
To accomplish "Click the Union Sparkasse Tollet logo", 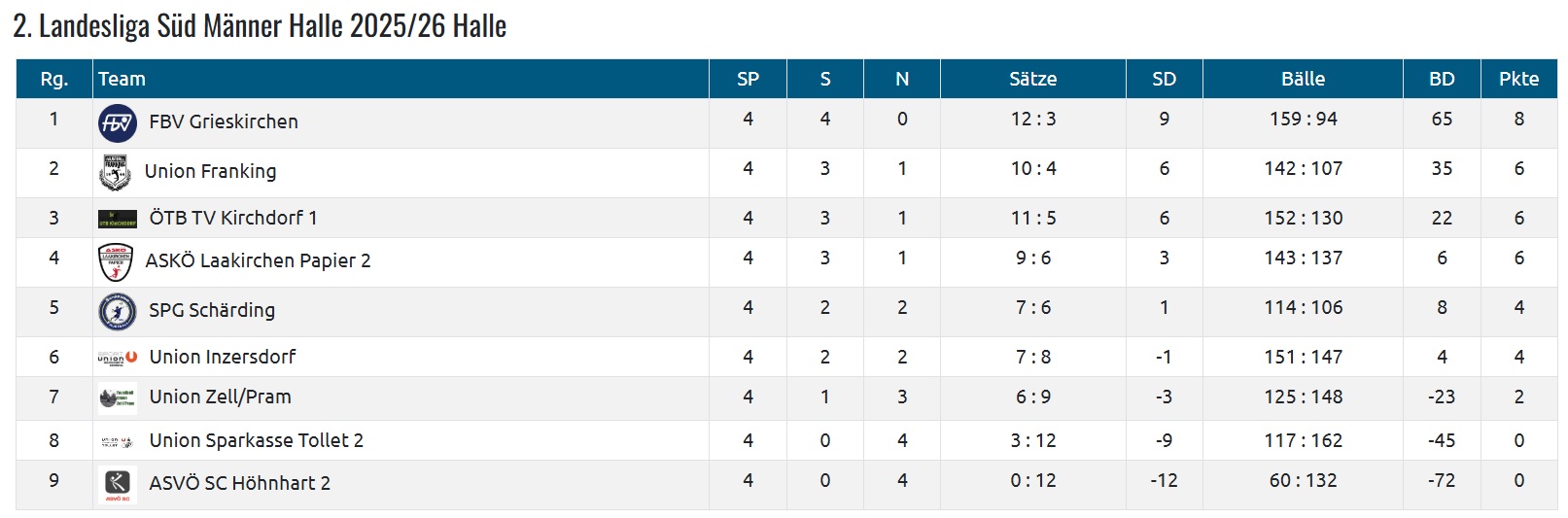I will (118, 441).
